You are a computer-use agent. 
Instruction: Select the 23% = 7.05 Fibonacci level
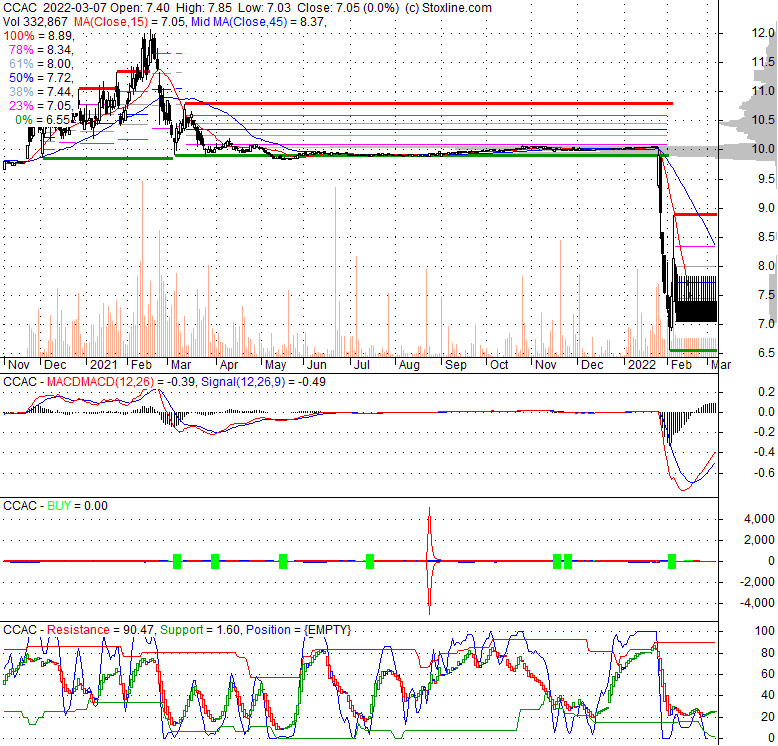point(41,106)
